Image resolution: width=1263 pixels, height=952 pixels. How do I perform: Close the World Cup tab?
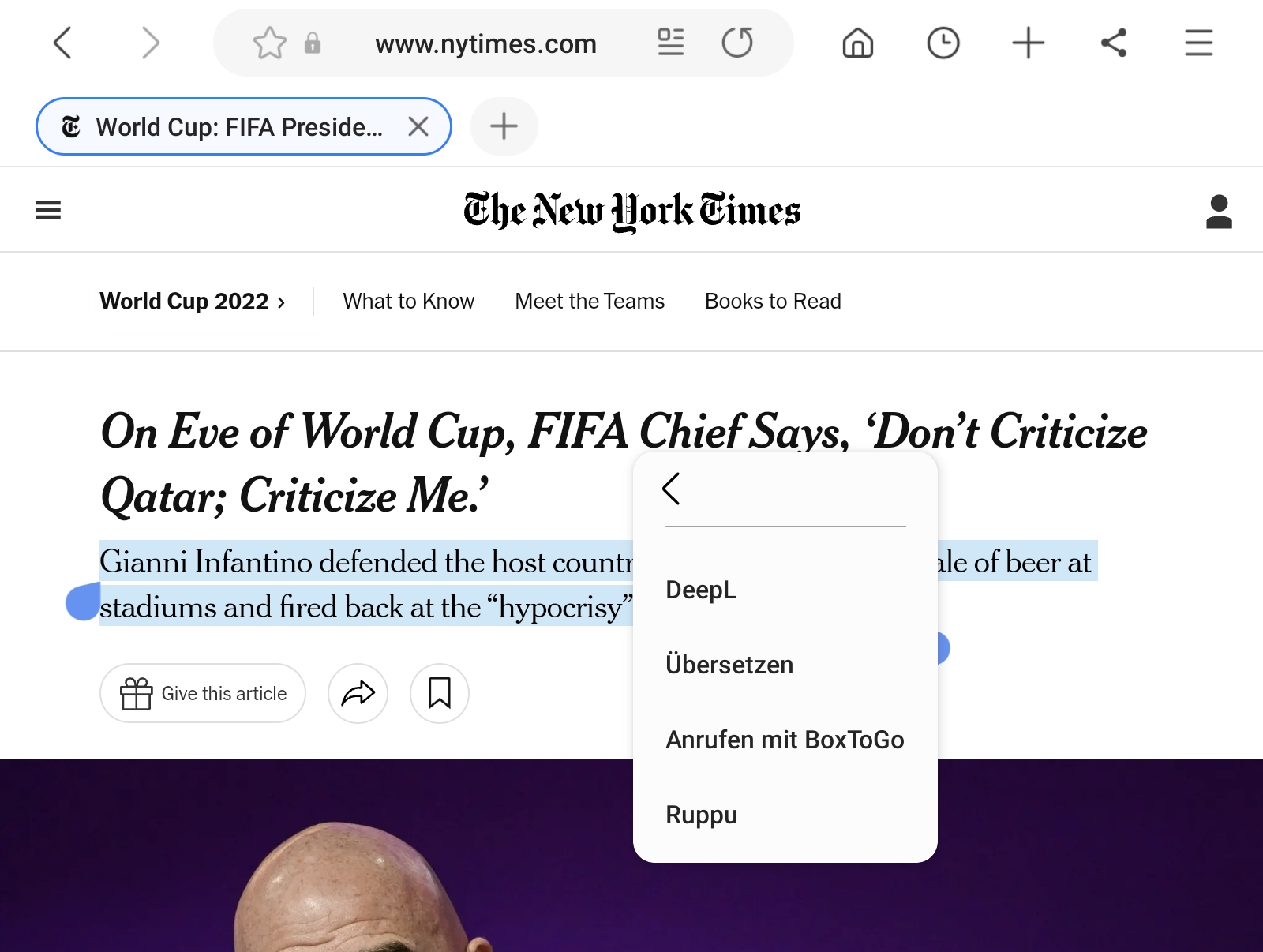click(x=418, y=126)
